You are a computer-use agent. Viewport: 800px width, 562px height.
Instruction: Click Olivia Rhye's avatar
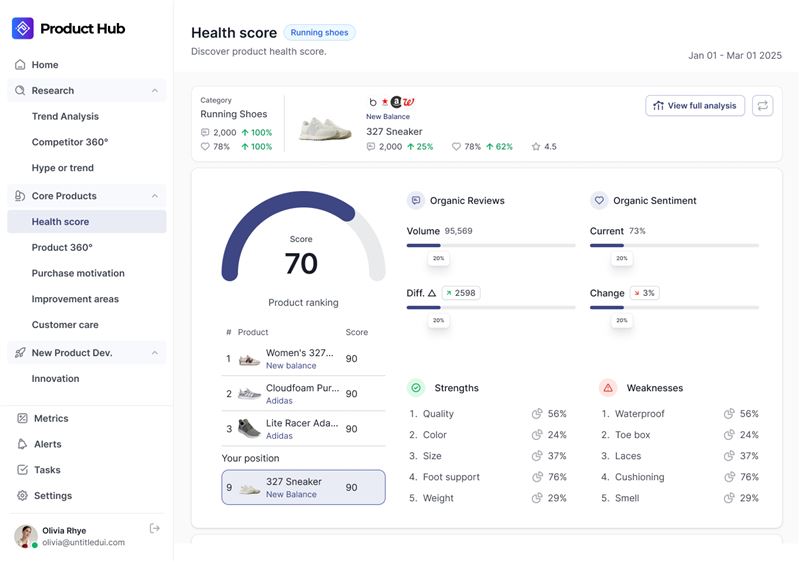tap(26, 537)
